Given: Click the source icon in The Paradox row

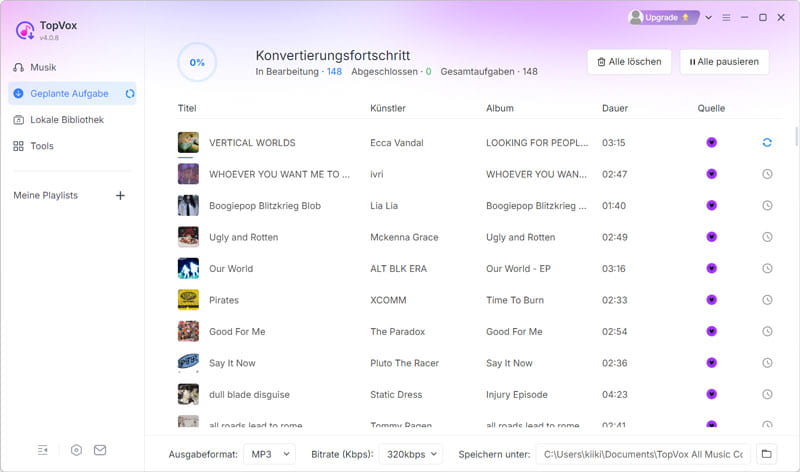Looking at the screenshot, I should [x=711, y=332].
